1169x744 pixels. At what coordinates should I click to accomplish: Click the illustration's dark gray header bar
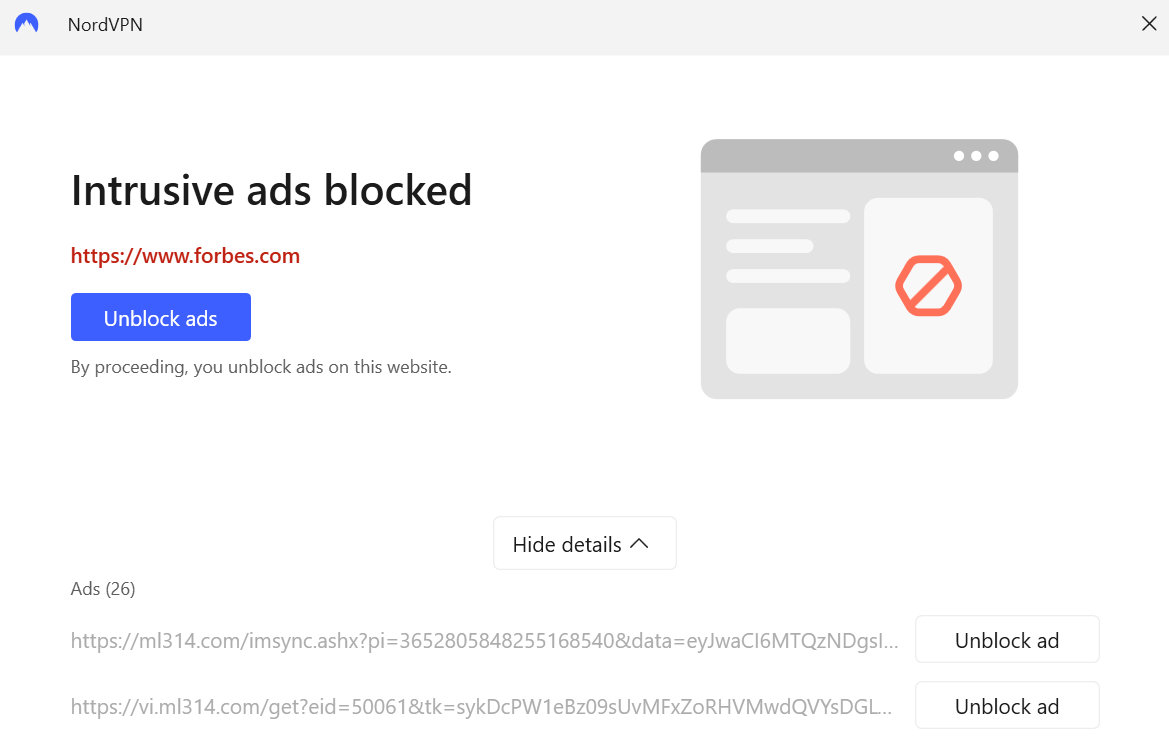coord(820,156)
